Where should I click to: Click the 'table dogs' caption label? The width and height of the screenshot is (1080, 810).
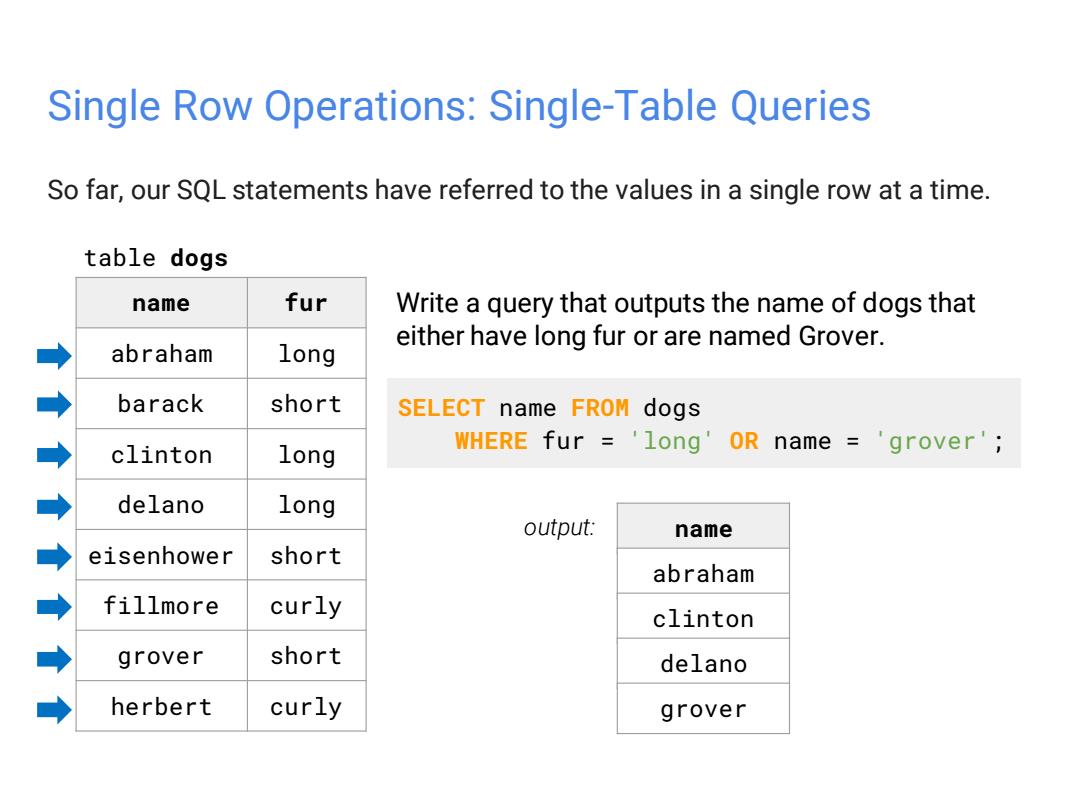tap(156, 258)
